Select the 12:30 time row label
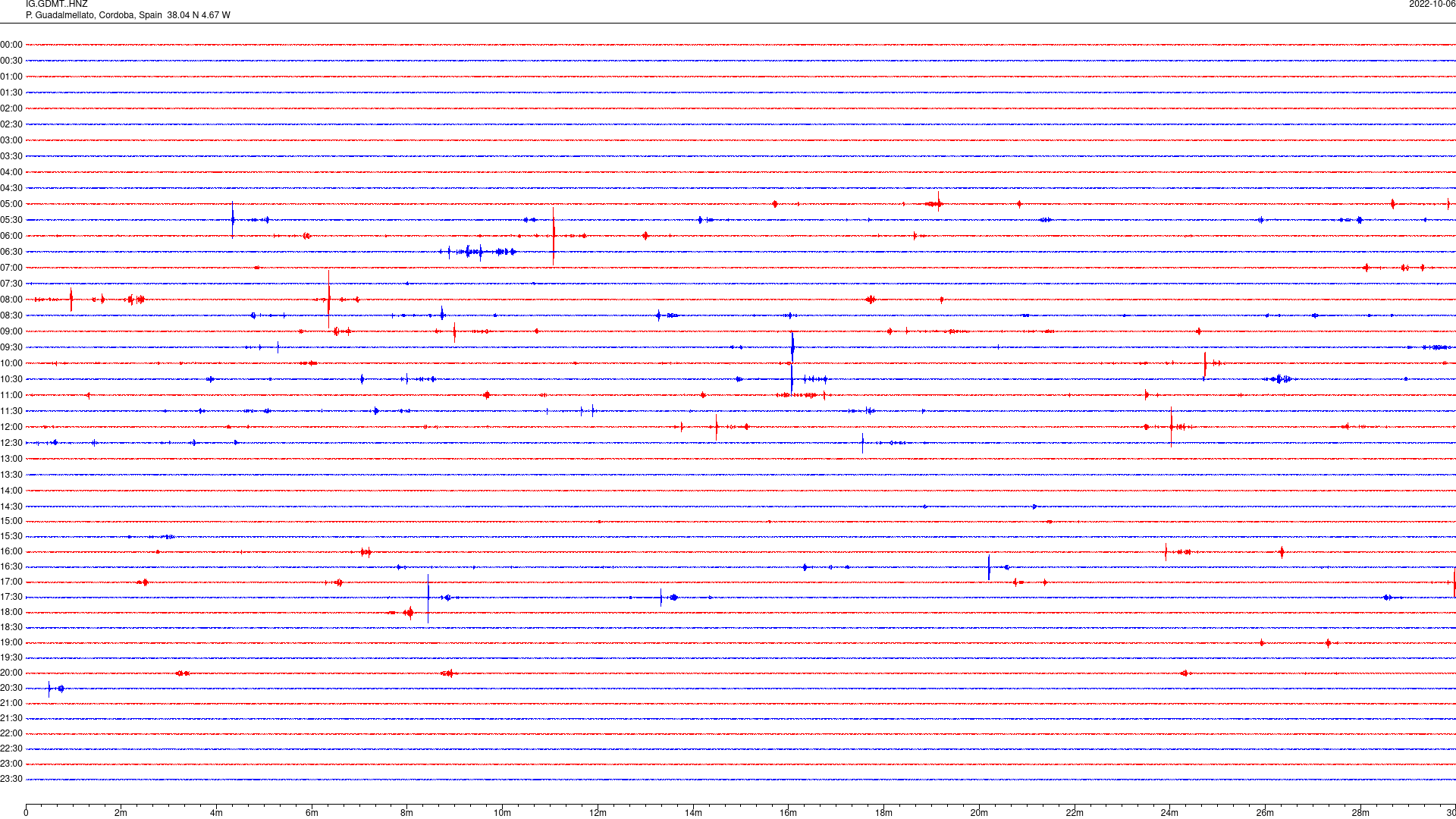Screen dimensions: 1456x819 click(x=11, y=443)
